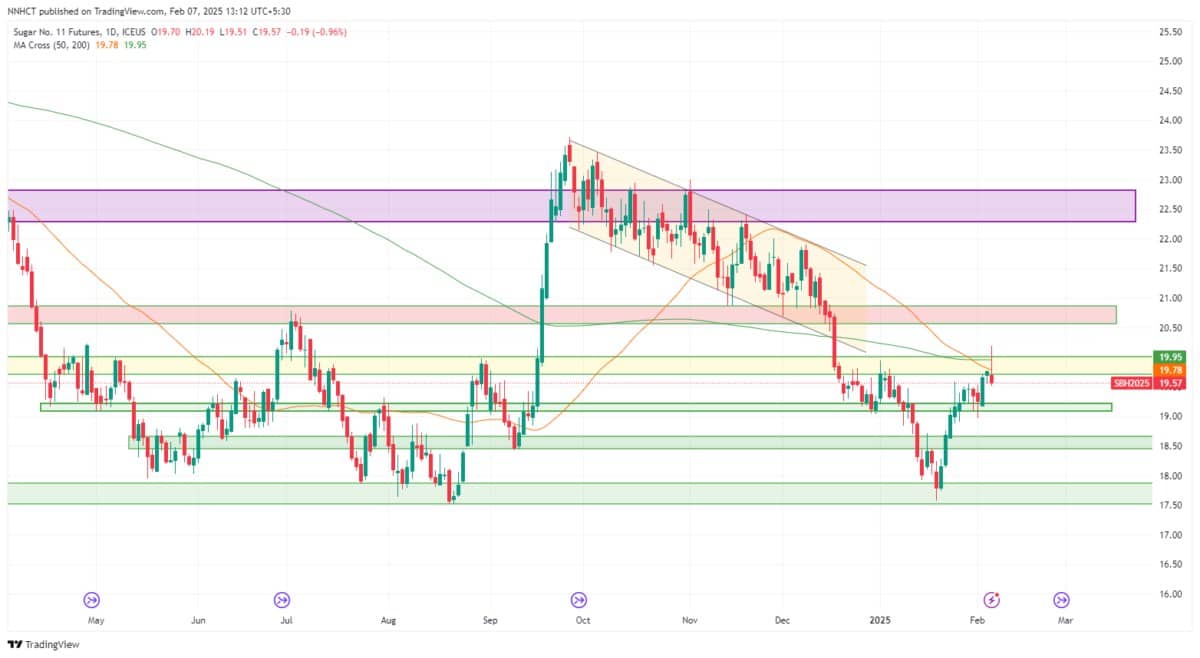Click the red lightning icon near Feb
The height and width of the screenshot is (658, 1200).
[992, 600]
